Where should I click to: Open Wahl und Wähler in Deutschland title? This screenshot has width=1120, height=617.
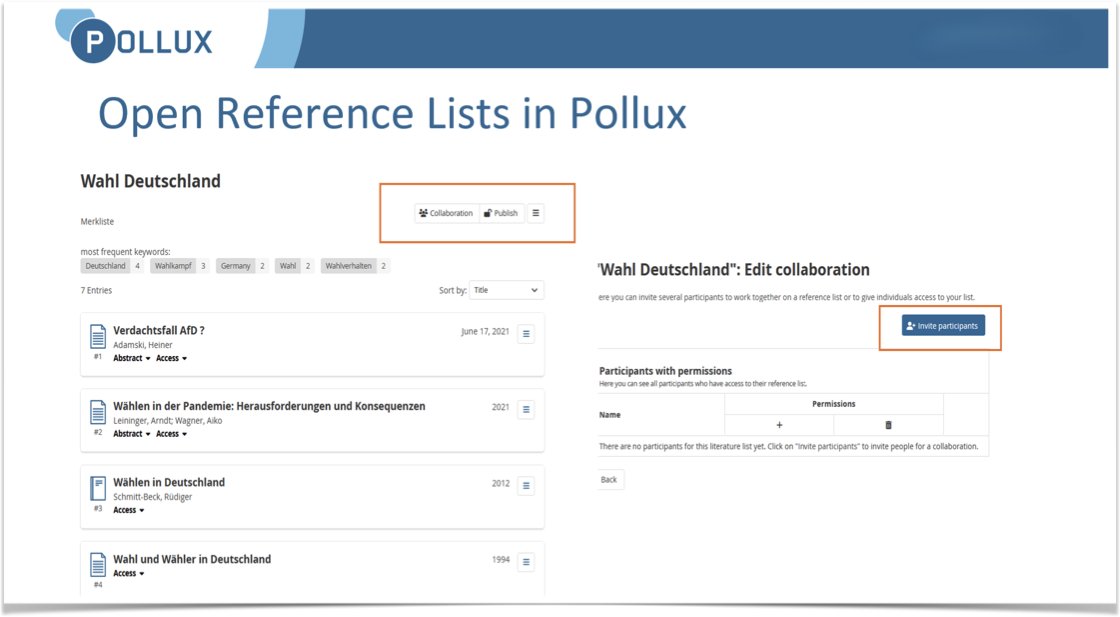pos(192,559)
